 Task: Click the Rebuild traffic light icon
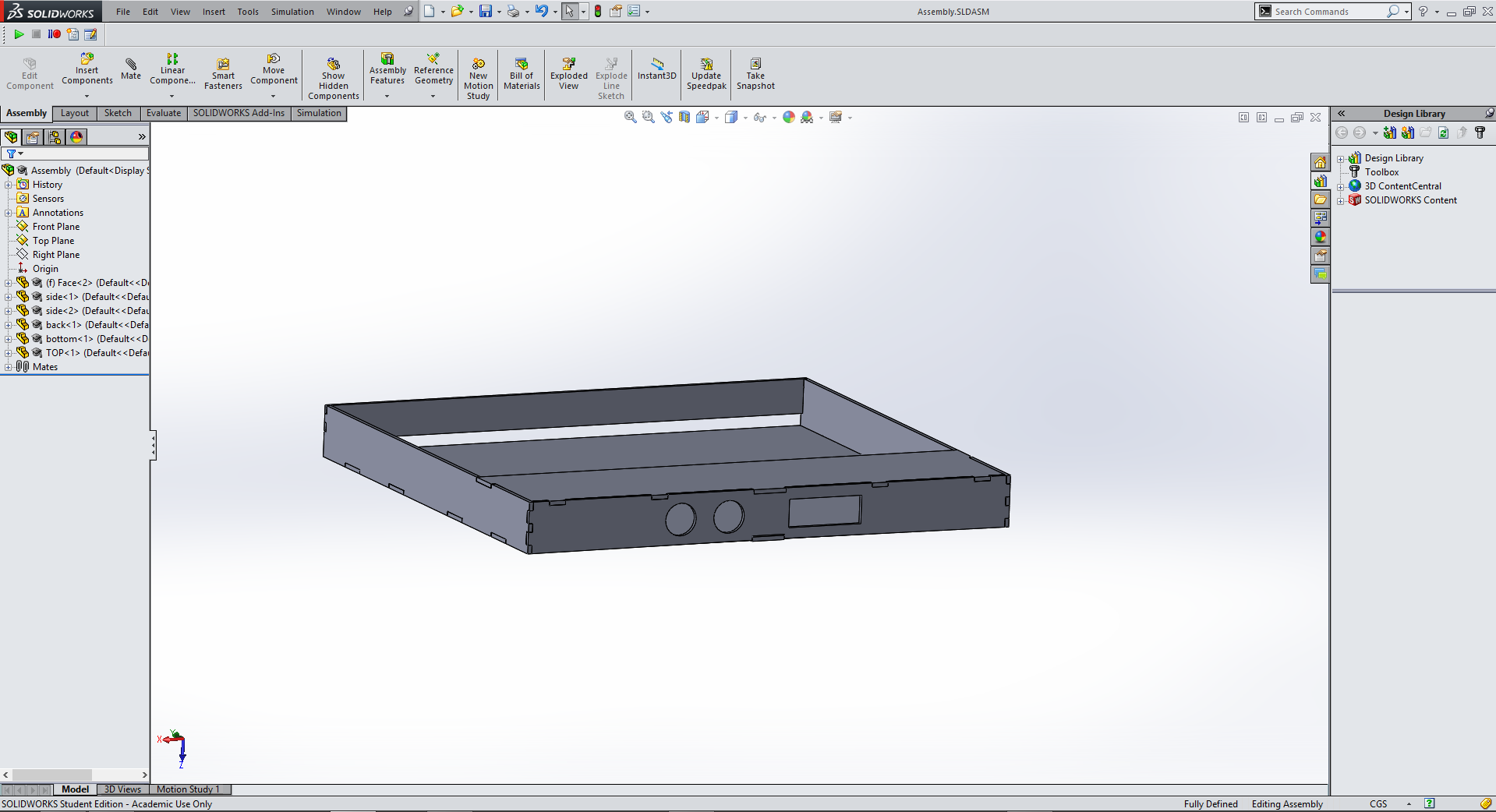tap(598, 11)
